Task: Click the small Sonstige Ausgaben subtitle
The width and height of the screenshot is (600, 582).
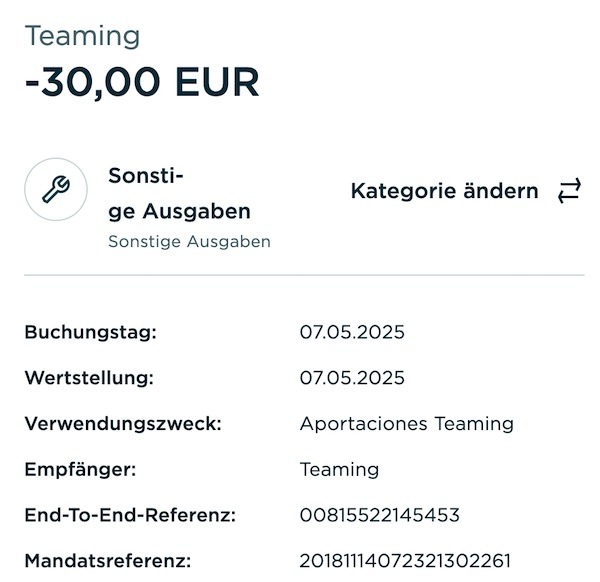Action: (x=189, y=242)
